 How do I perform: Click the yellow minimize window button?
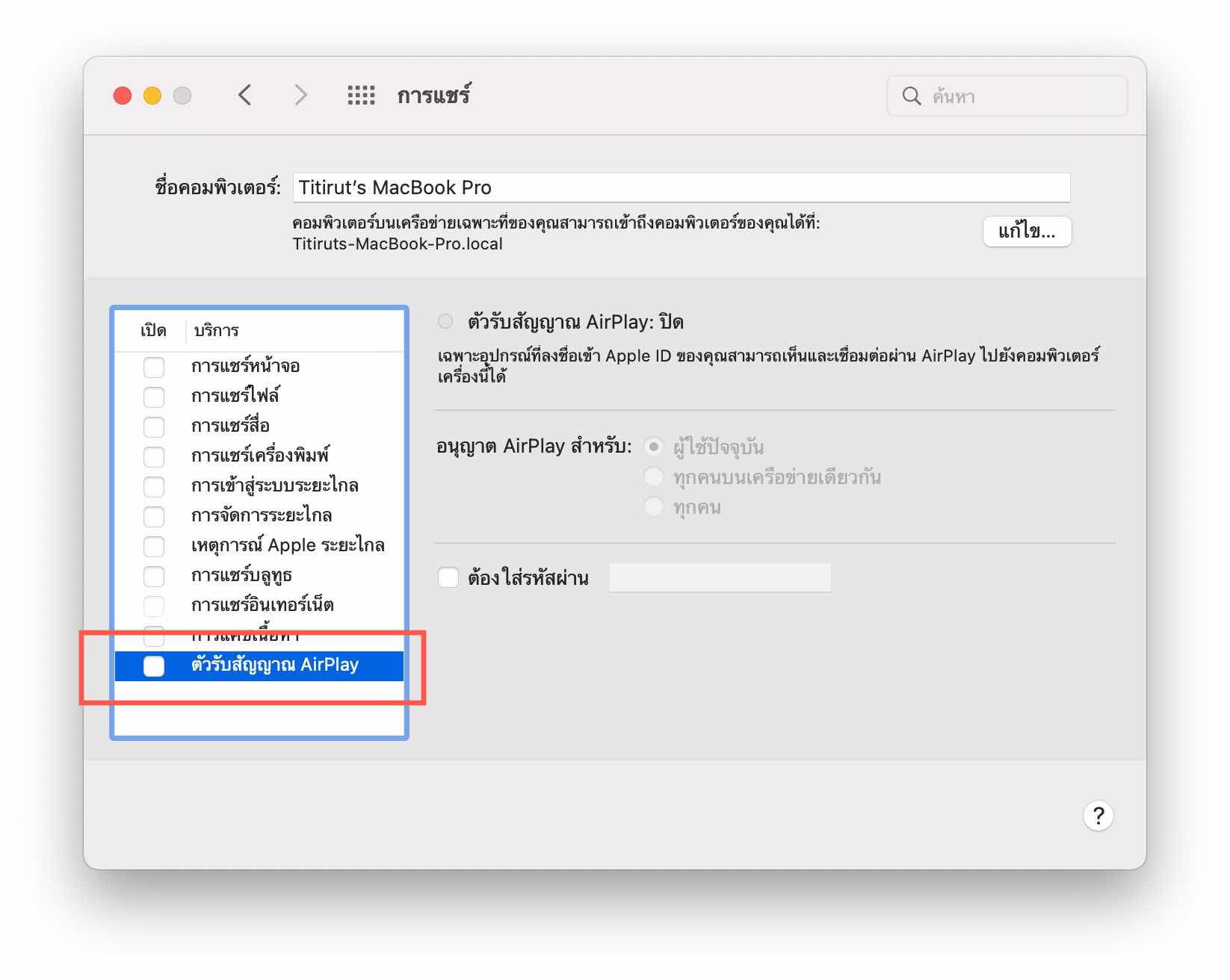[152, 96]
